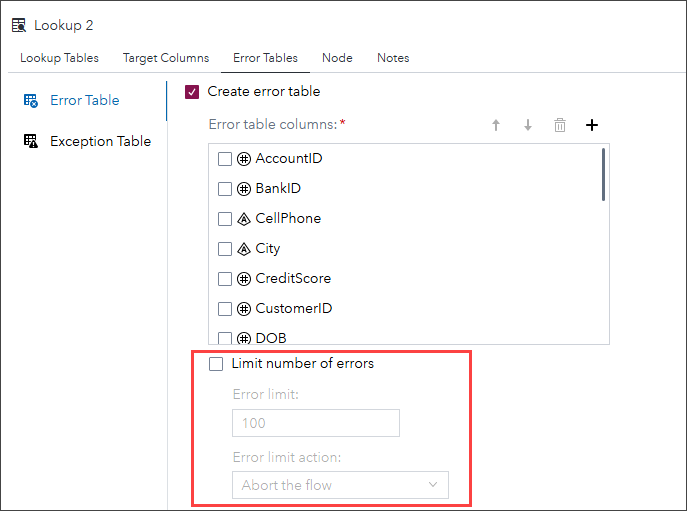The image size is (687, 511).
Task: Click the delete column trash icon
Action: coord(560,125)
